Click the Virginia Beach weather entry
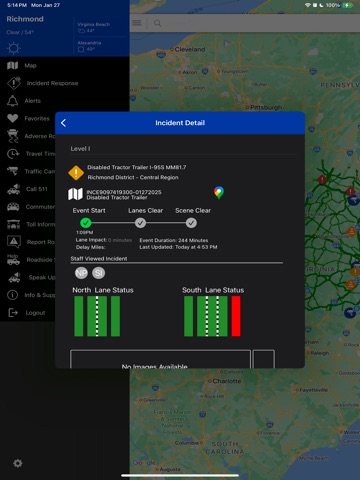The height and width of the screenshot is (480, 360). [94, 27]
